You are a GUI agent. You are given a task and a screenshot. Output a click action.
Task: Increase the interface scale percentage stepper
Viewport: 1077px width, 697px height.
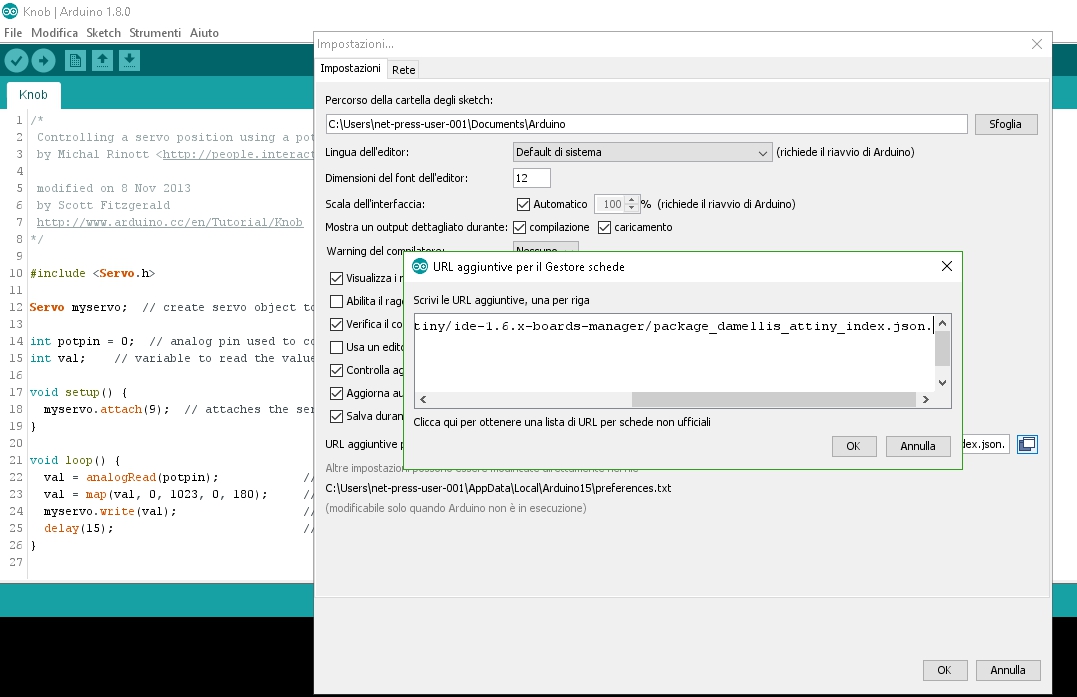point(631,200)
